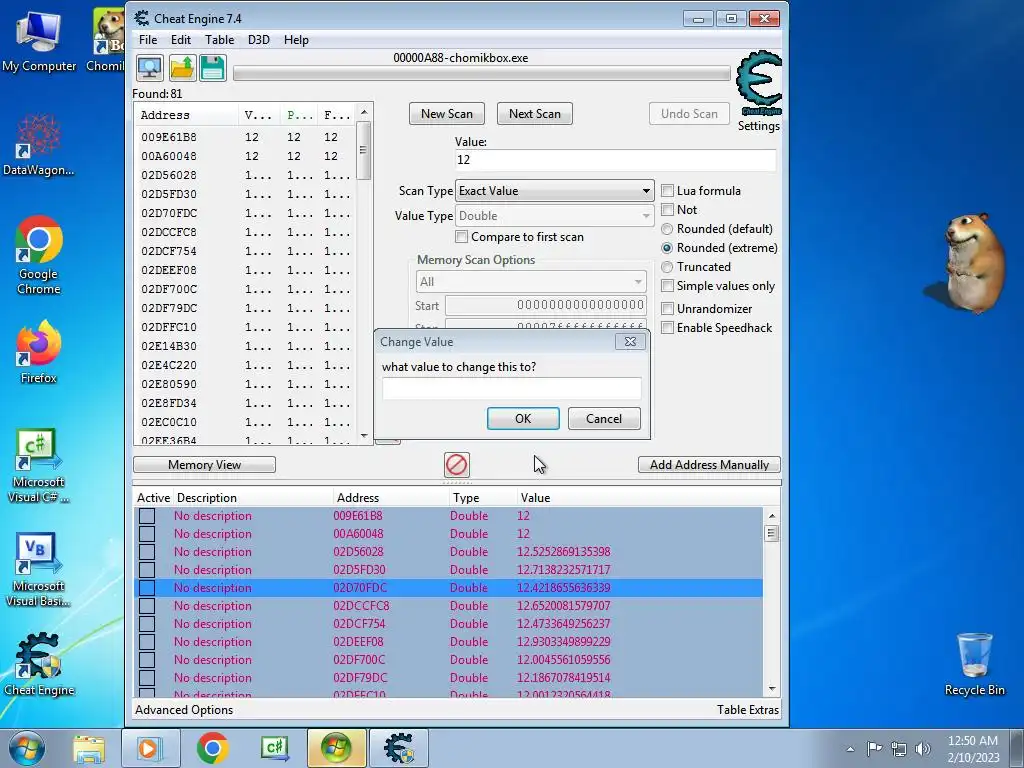The height and width of the screenshot is (768, 1024).
Task: Enable the Lua formula checkbox
Action: tap(667, 191)
